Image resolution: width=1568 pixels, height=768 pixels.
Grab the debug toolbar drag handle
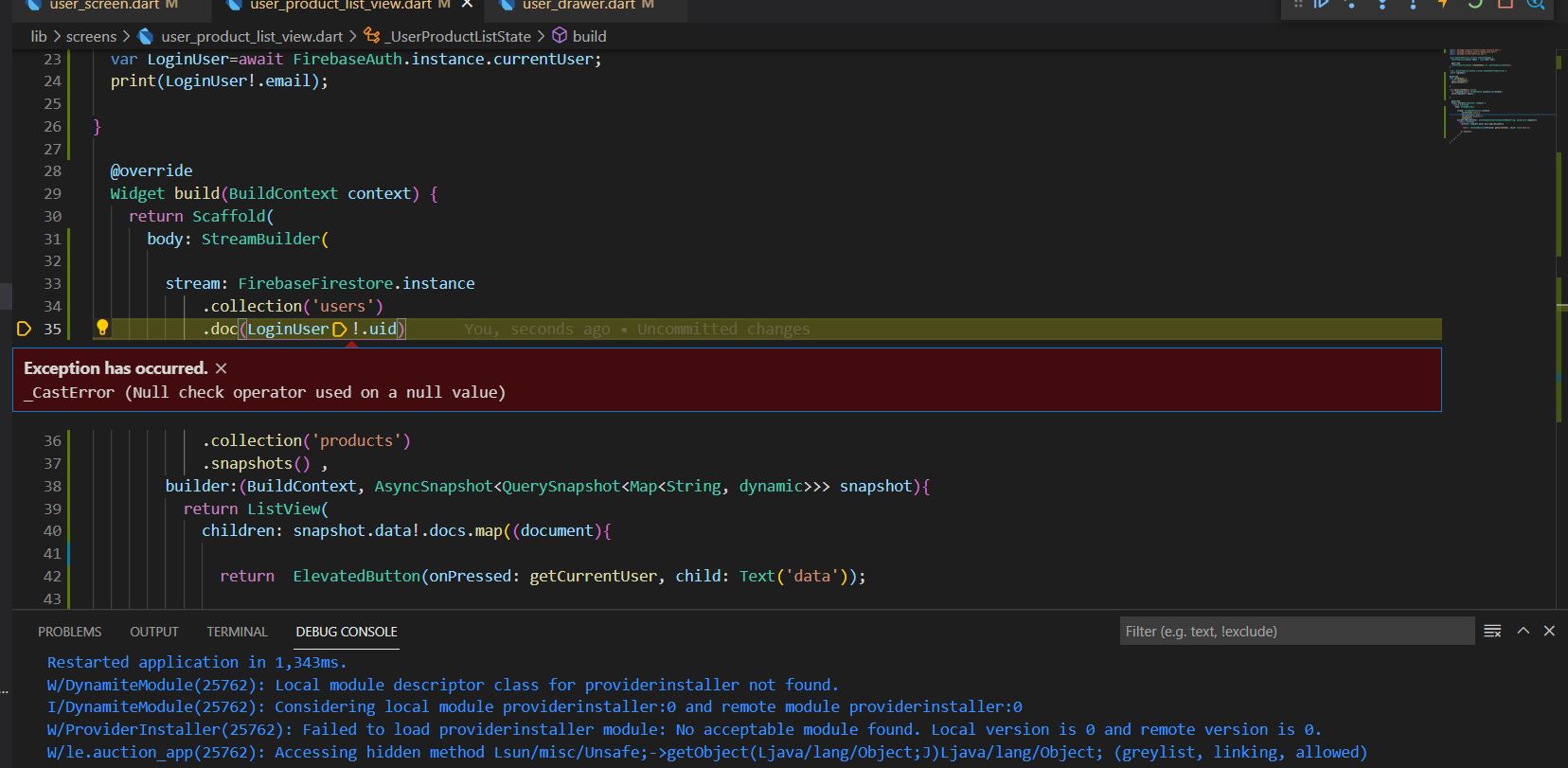tap(1297, 4)
